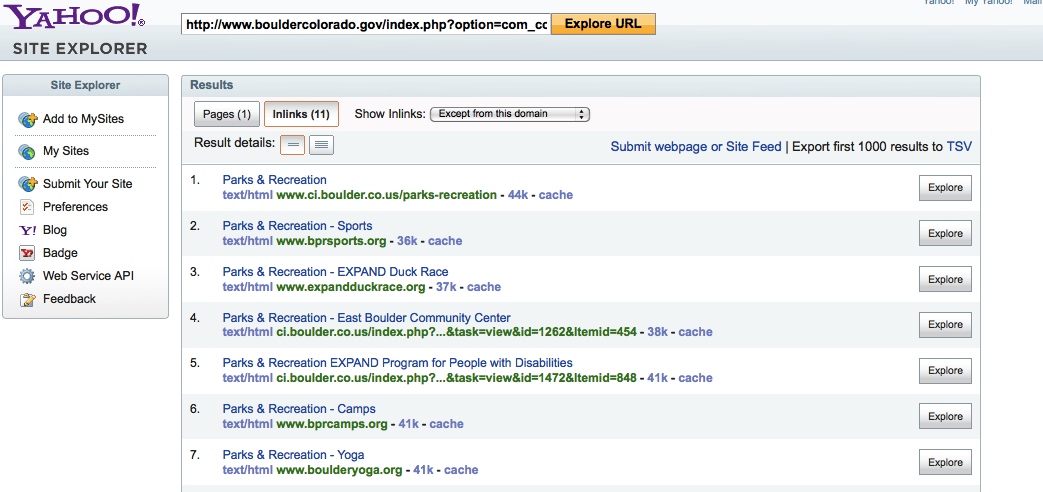Open My Sites link
The image size is (1043, 492).
pos(66,151)
